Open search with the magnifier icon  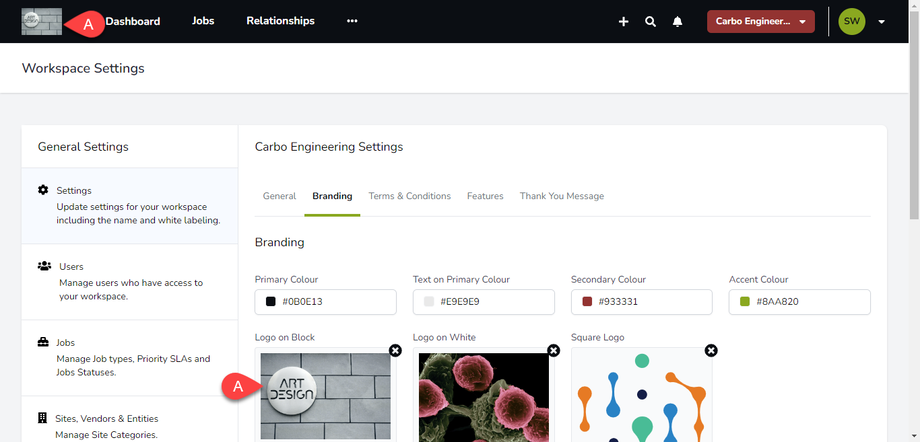(650, 21)
